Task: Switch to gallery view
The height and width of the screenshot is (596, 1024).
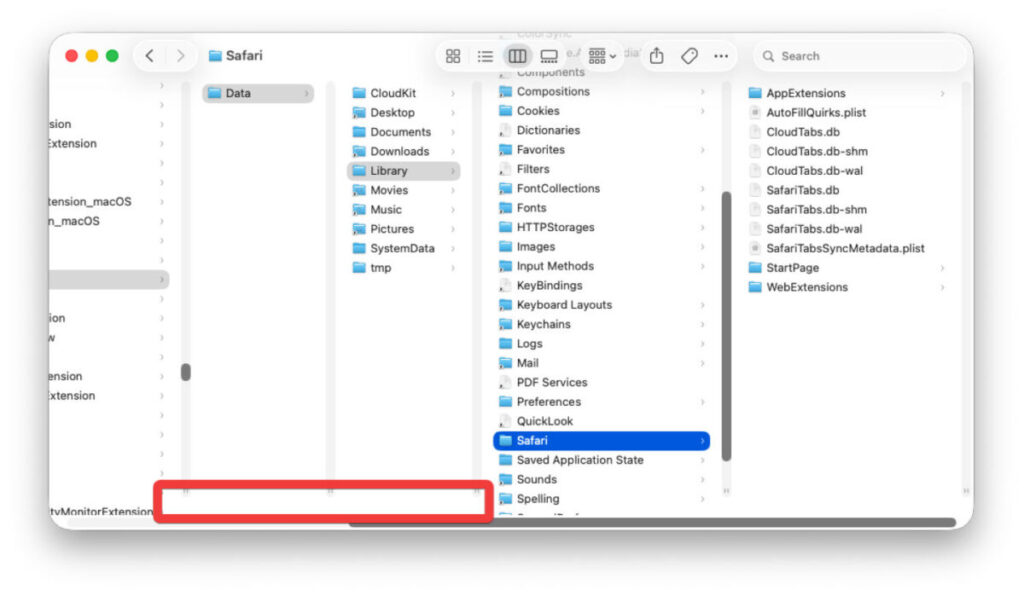Action: pos(549,56)
